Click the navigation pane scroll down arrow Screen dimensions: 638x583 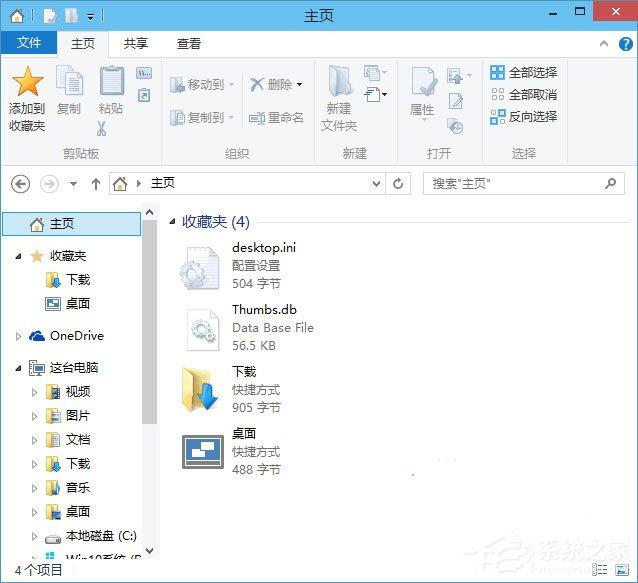click(x=149, y=551)
